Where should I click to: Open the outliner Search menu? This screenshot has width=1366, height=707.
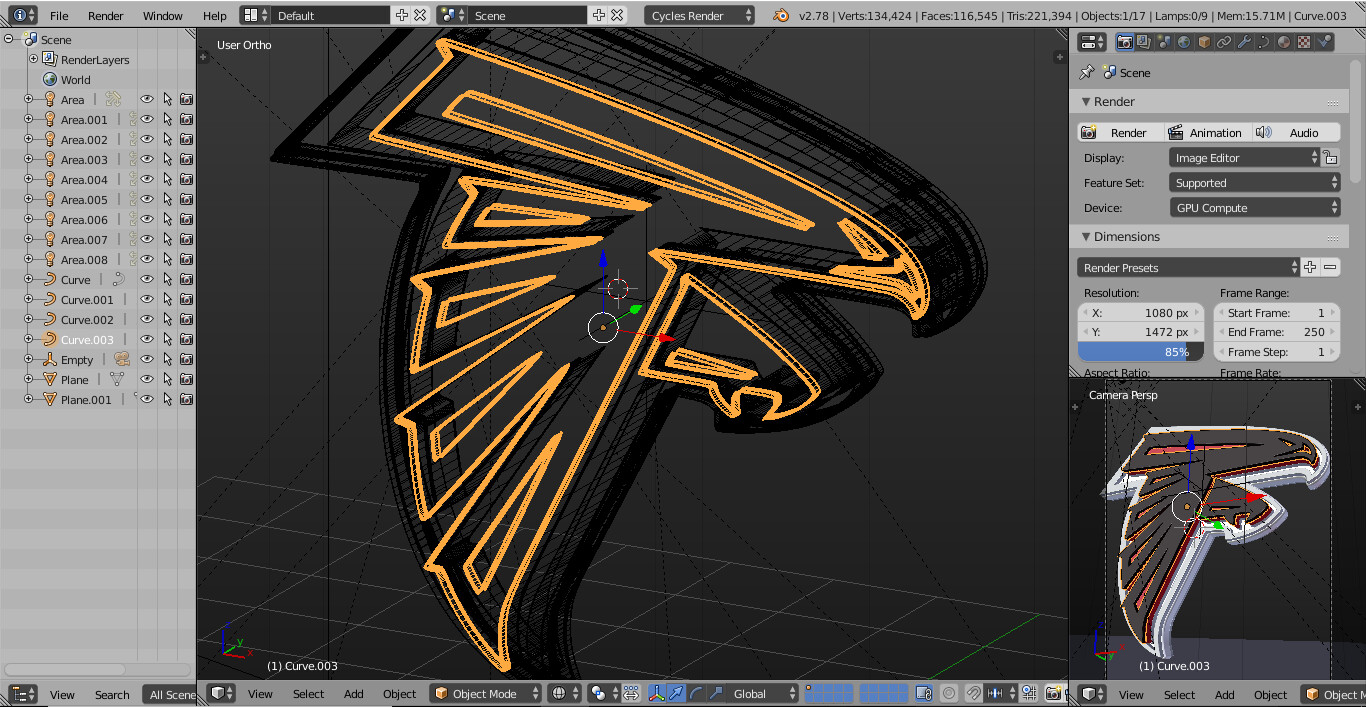click(x=112, y=694)
